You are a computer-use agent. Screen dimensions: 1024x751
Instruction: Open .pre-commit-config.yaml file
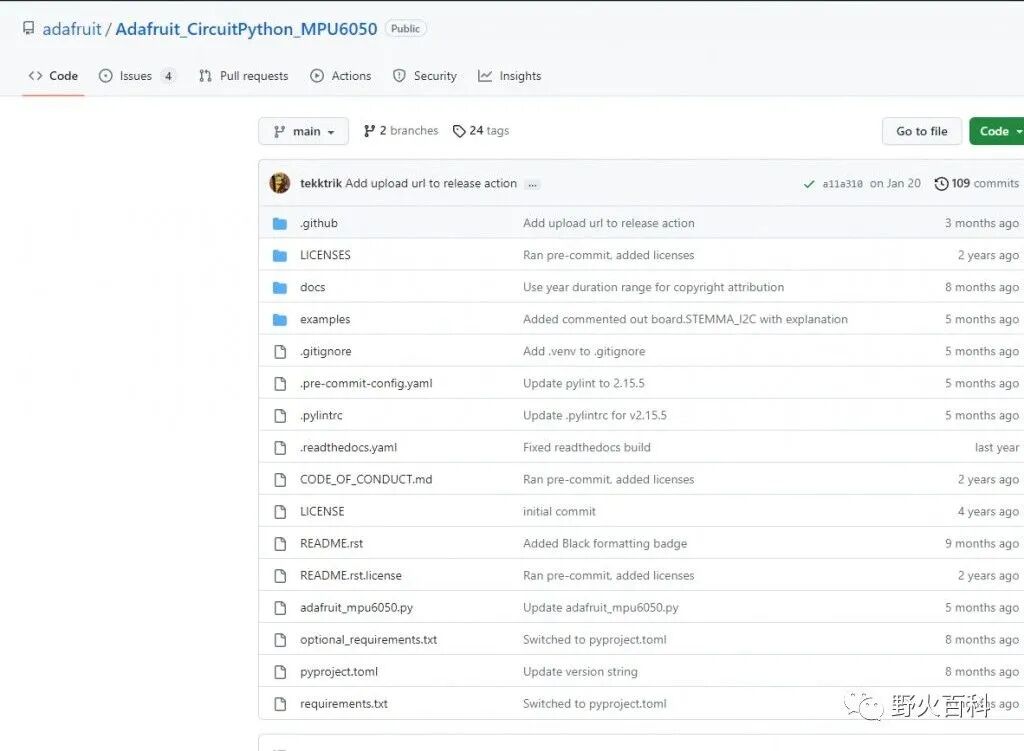366,383
